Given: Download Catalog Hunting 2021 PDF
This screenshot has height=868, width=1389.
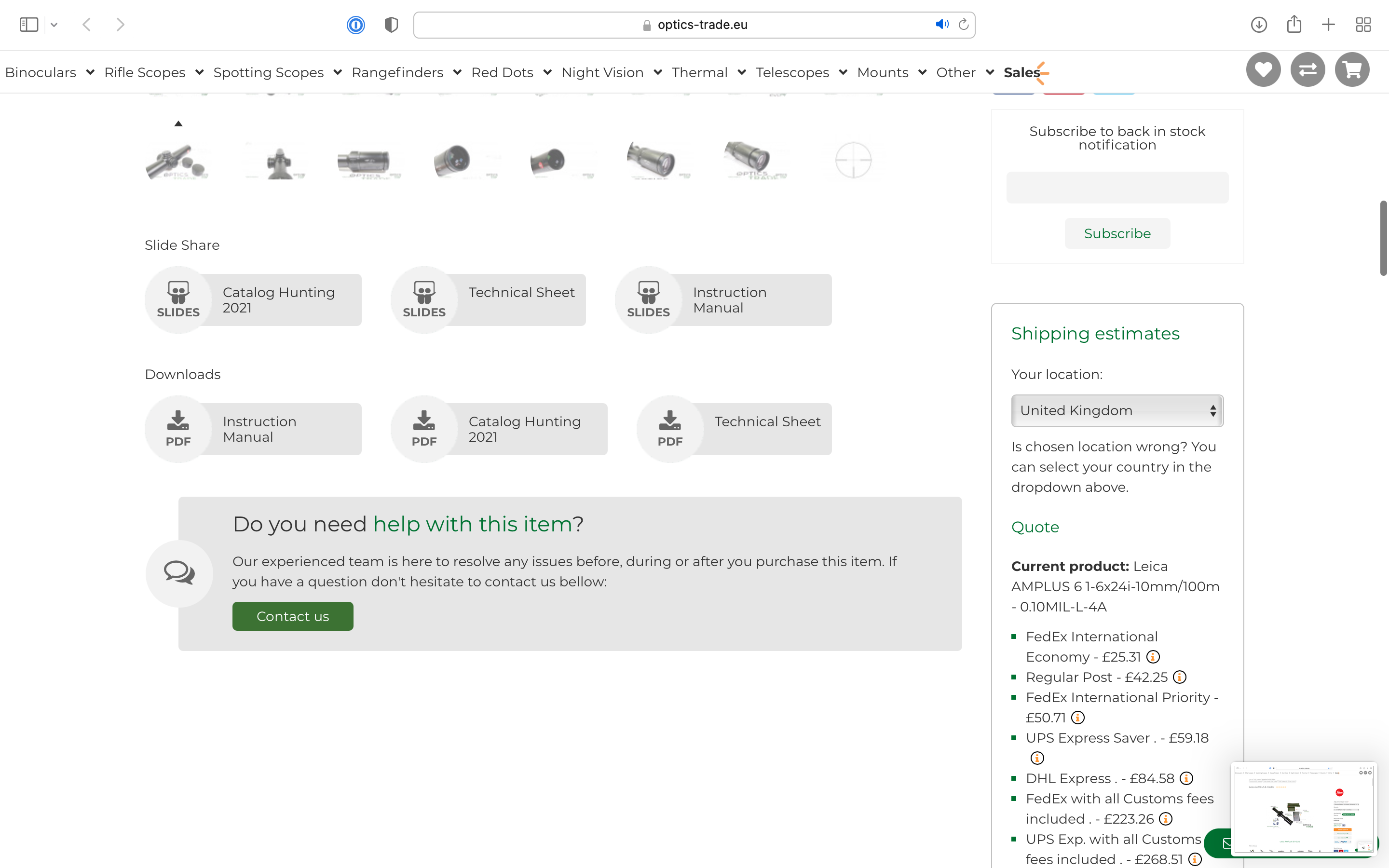Looking at the screenshot, I should [499, 429].
